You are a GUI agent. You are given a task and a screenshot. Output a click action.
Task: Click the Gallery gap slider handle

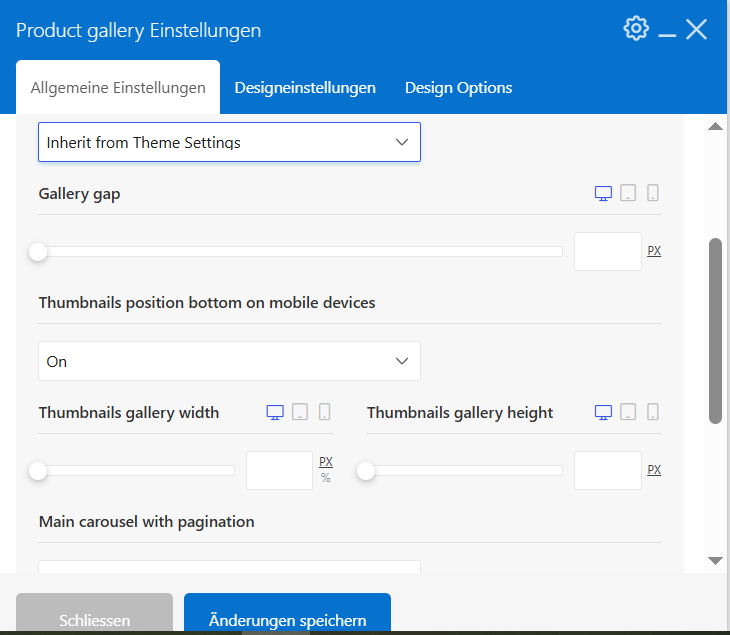(x=38, y=252)
